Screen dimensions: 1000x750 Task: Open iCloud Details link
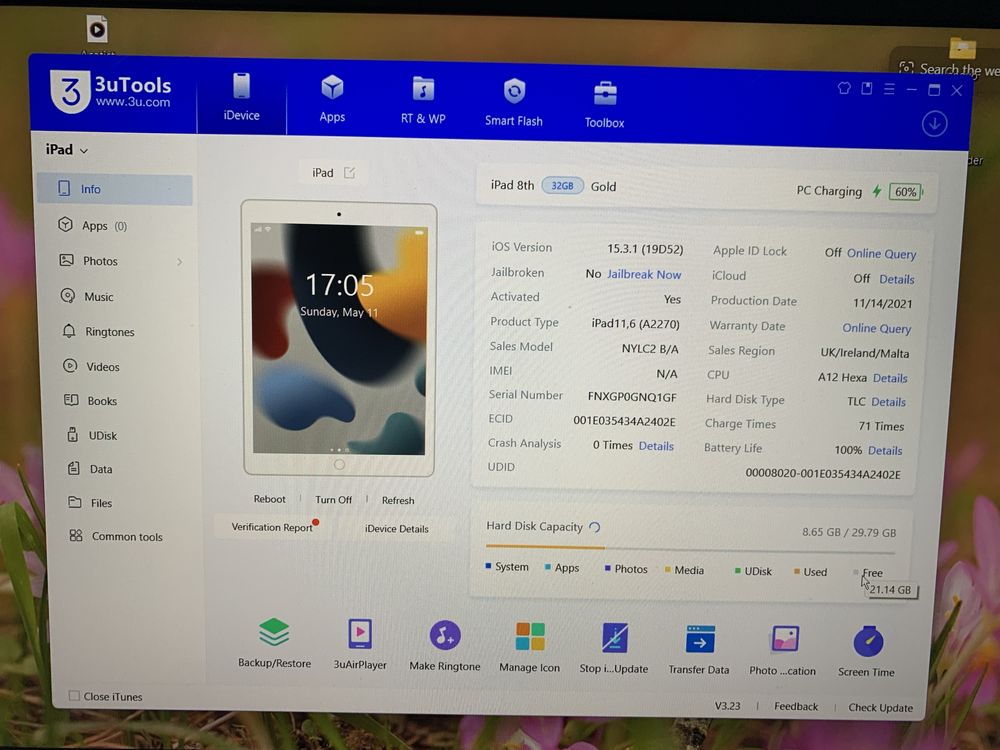[x=897, y=279]
